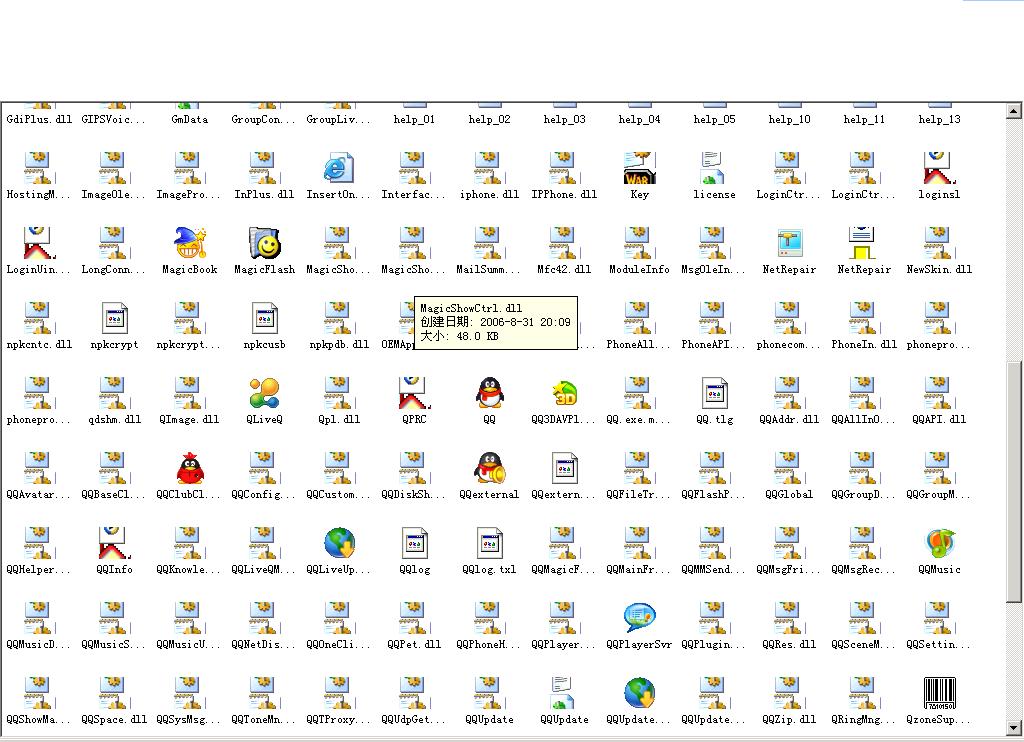Open the QQ.tlg file icon
Screen dimensions: 1024x742
tap(714, 393)
